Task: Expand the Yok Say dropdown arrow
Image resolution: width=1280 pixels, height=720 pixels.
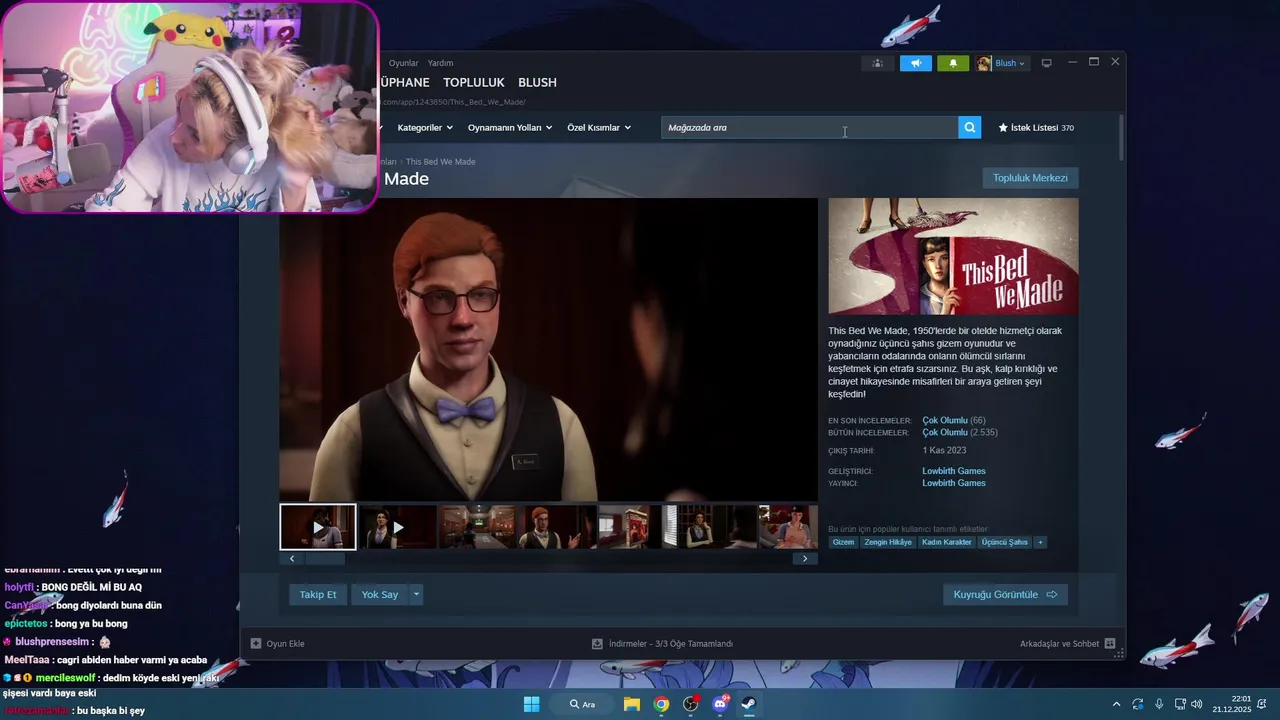Action: (x=416, y=594)
